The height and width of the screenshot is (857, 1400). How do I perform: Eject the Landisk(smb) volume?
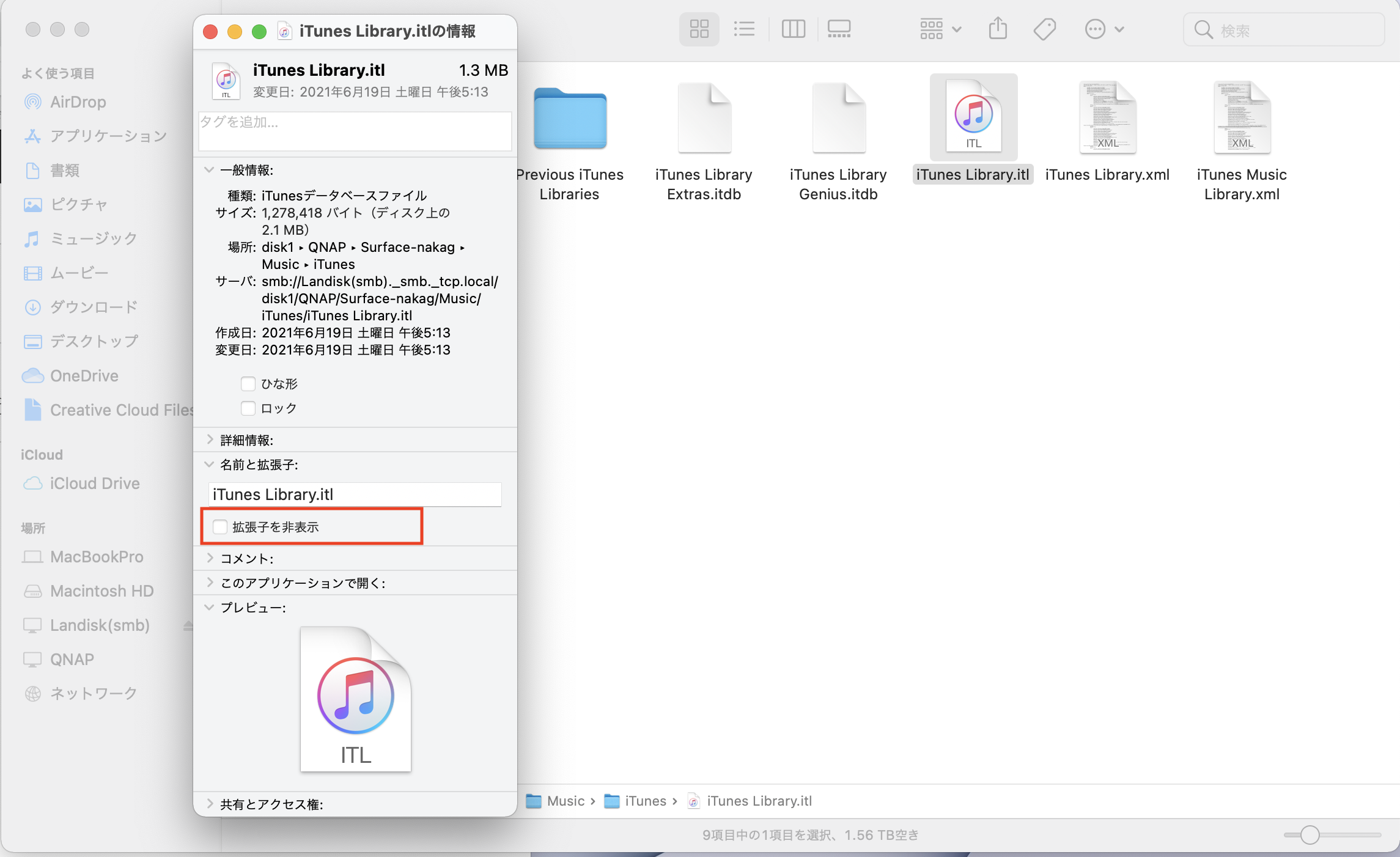[x=188, y=625]
